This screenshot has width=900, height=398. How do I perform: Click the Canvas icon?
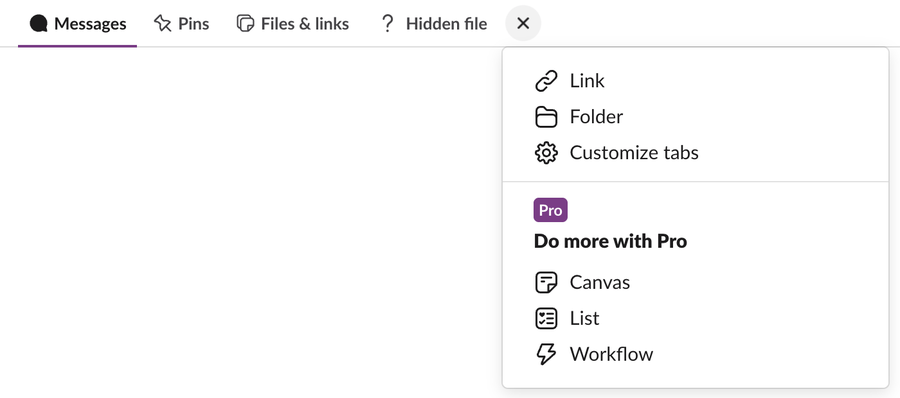(546, 283)
